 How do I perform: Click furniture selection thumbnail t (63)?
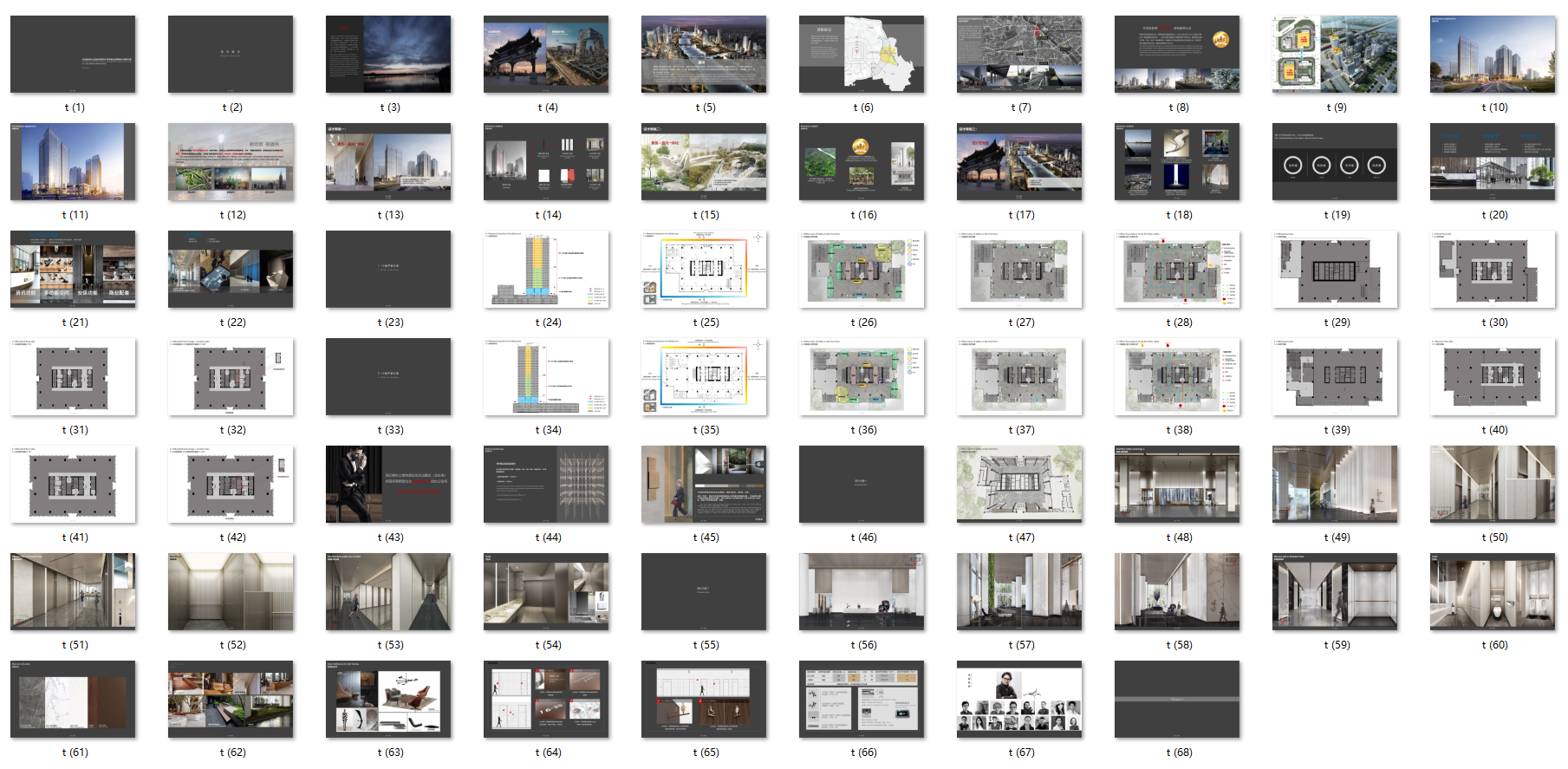tap(388, 699)
